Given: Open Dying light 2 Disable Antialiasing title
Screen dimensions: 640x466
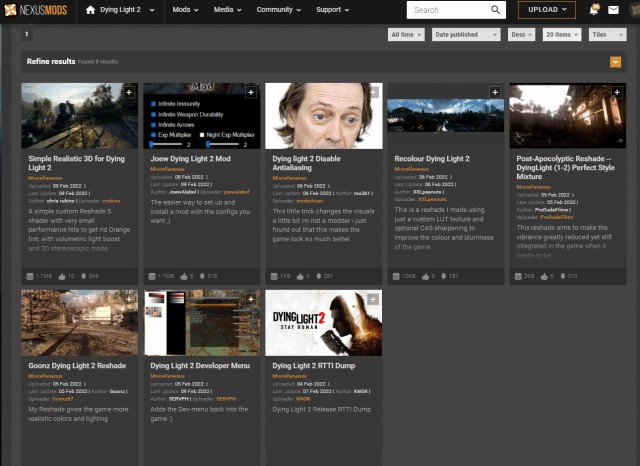Looking at the screenshot, I should coord(306,163).
